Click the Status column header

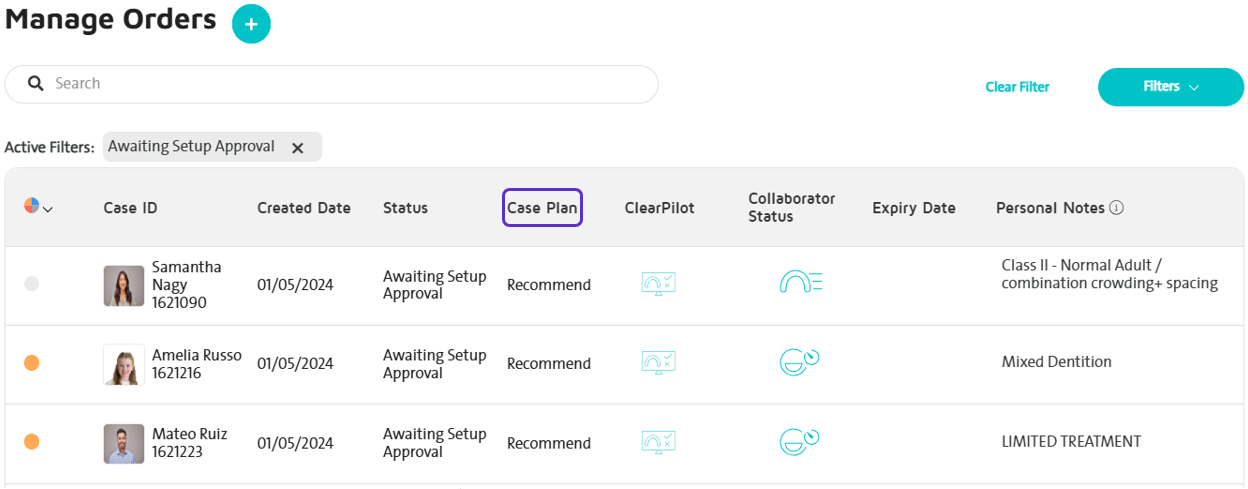click(405, 208)
